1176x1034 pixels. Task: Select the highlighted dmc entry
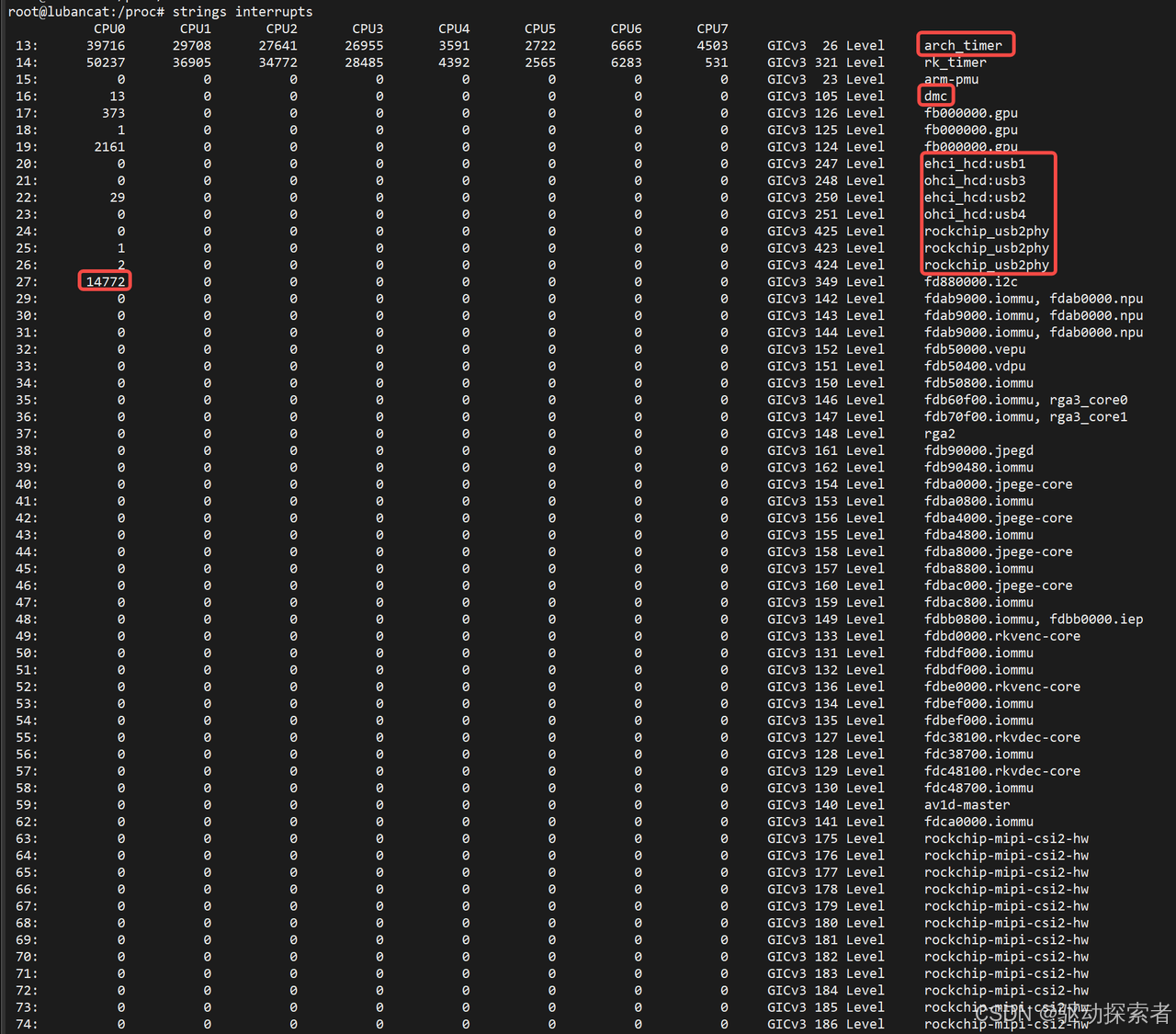click(934, 96)
